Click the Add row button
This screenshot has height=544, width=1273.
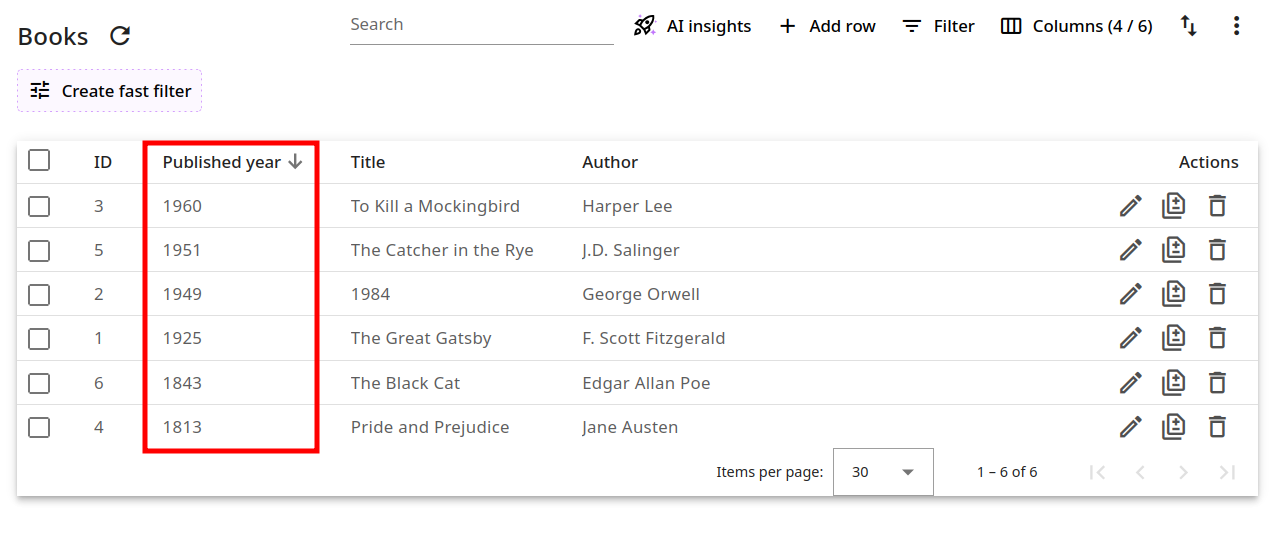827,26
